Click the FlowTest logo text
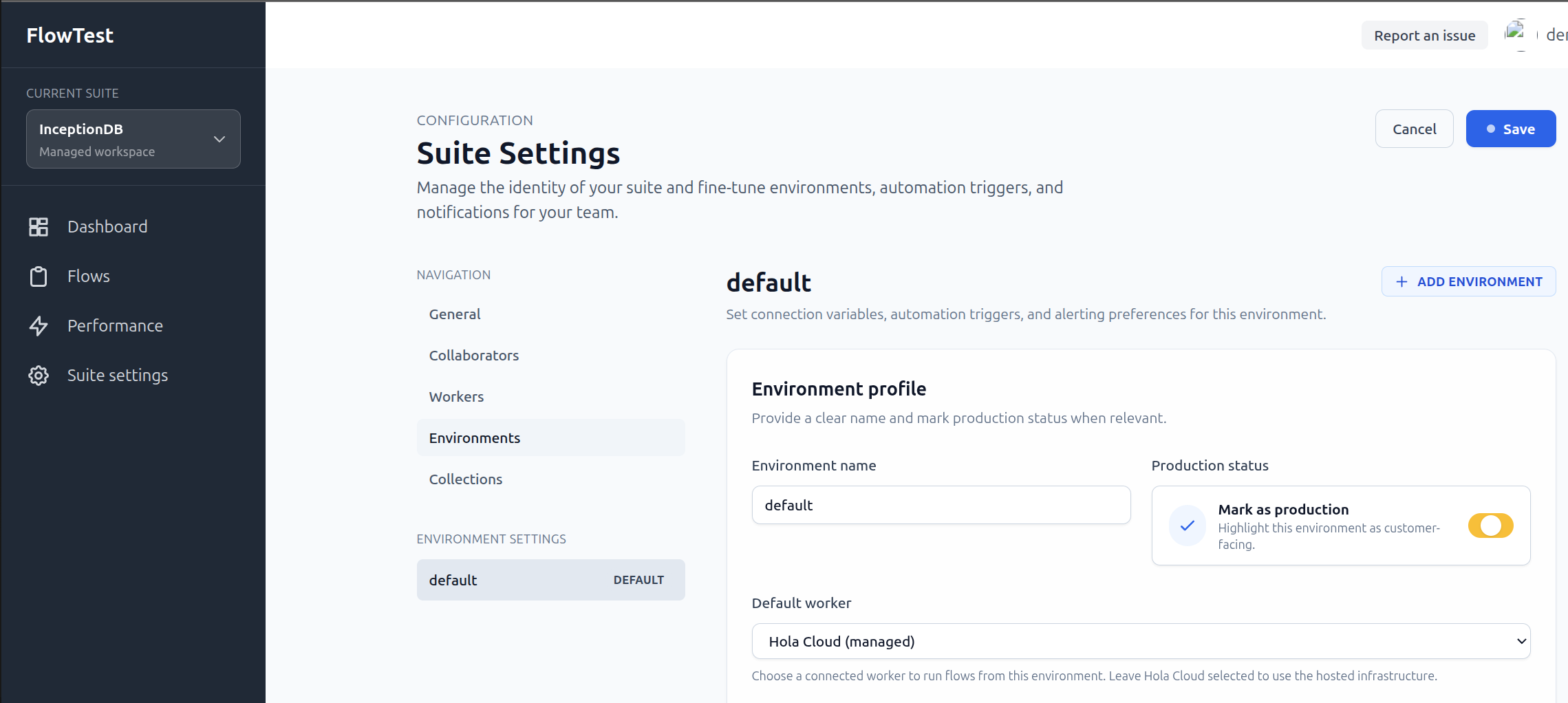 tap(70, 36)
